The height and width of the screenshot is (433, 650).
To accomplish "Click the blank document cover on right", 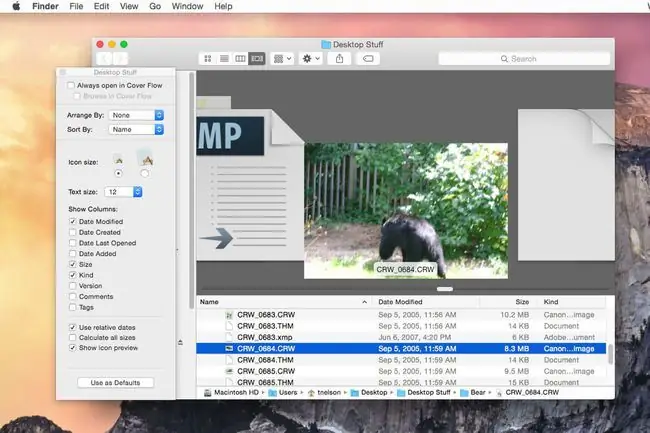I will tap(566, 185).
